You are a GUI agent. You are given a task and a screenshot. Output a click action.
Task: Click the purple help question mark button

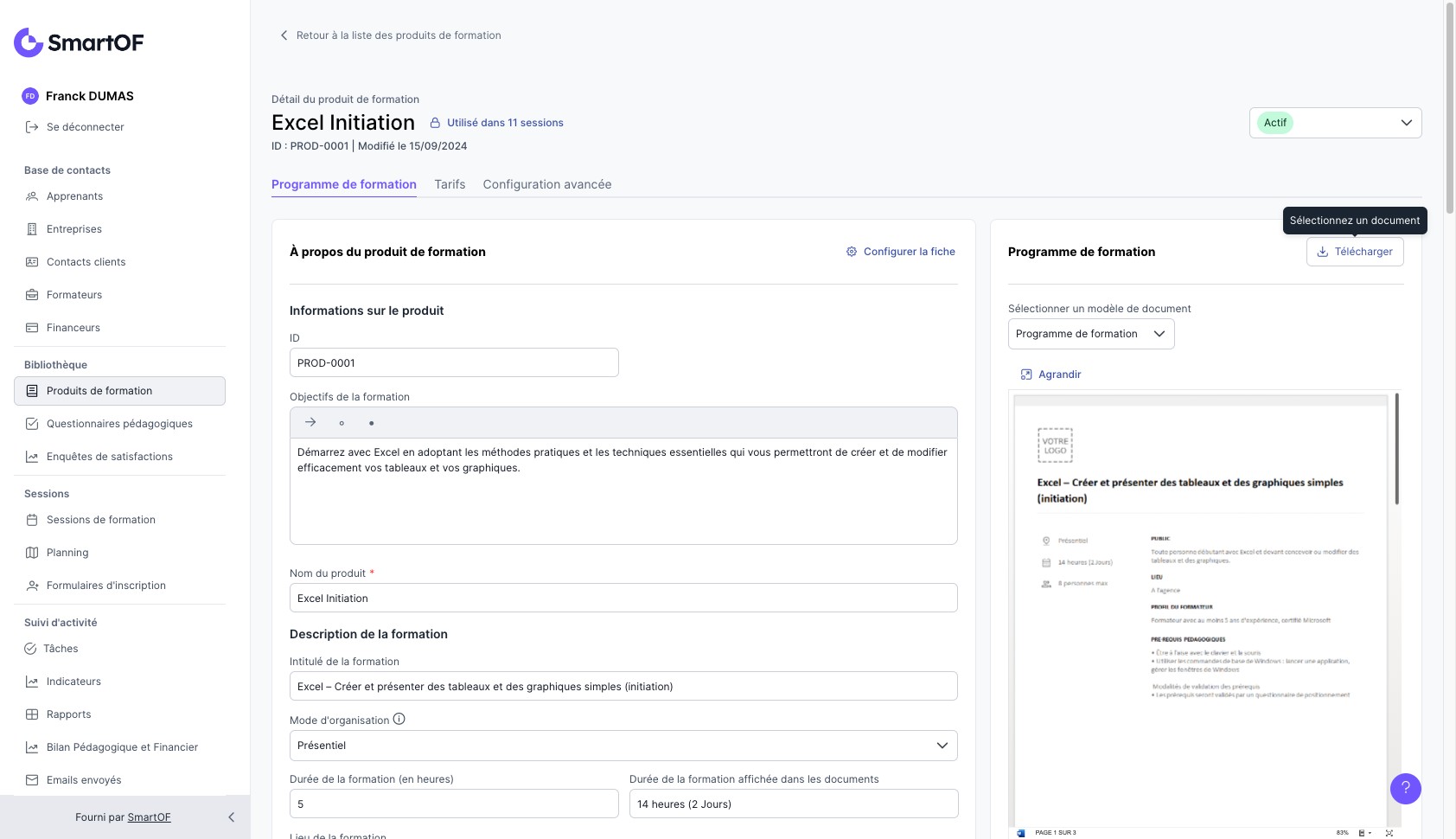pyautogui.click(x=1405, y=788)
